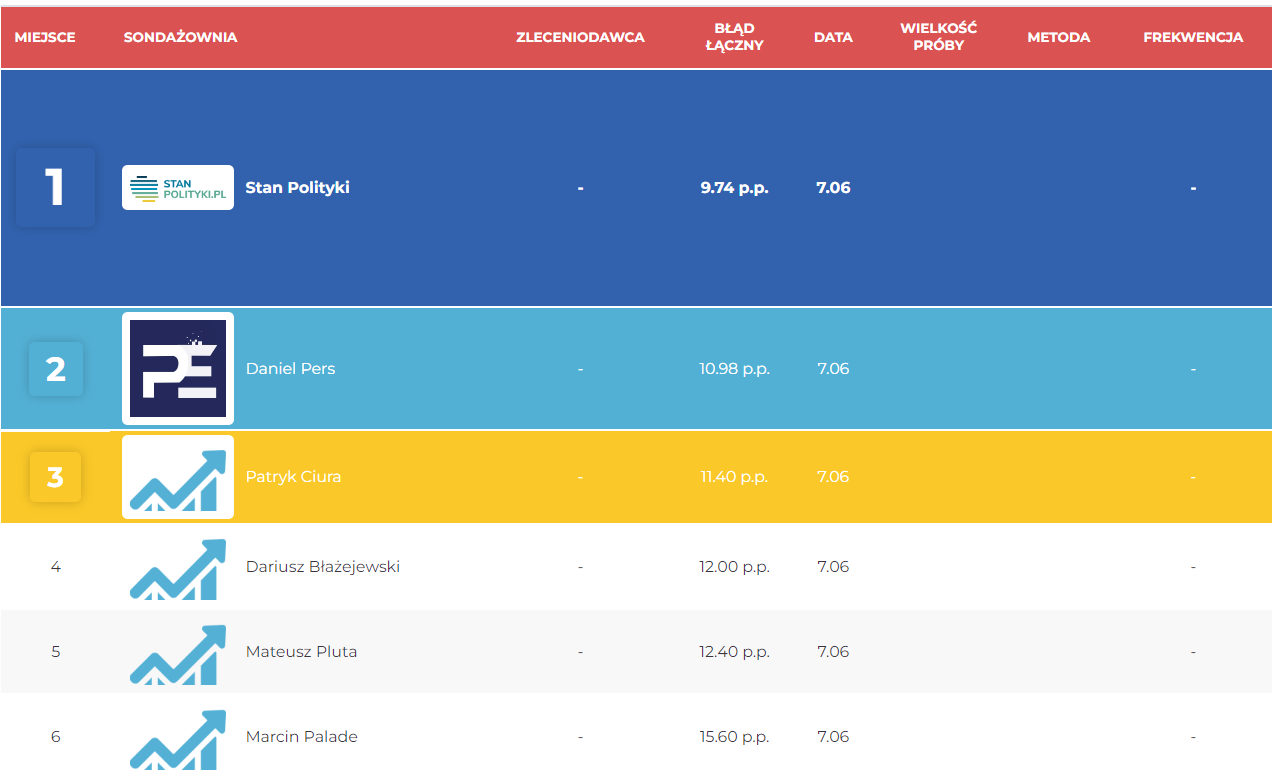The image size is (1282, 776).
Task: Open the Daniel Pers entry
Action: click(x=290, y=368)
